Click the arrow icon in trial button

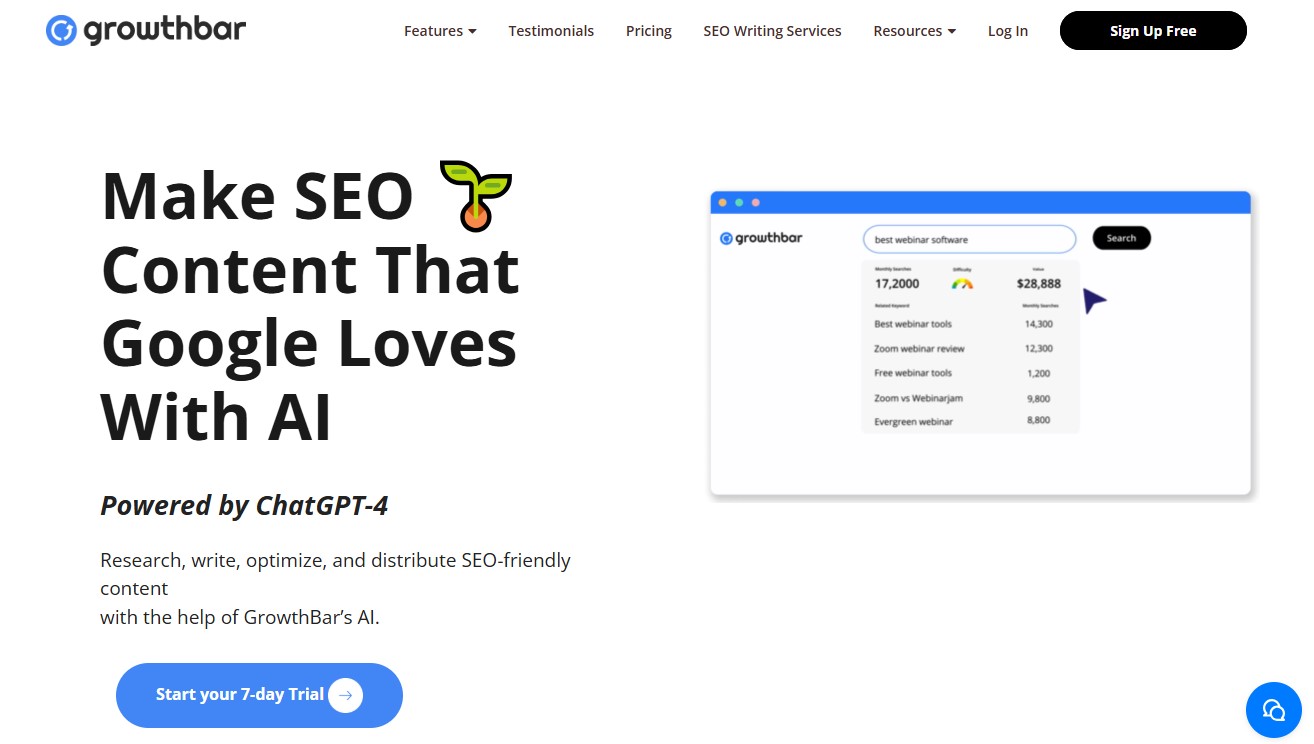pyautogui.click(x=345, y=695)
